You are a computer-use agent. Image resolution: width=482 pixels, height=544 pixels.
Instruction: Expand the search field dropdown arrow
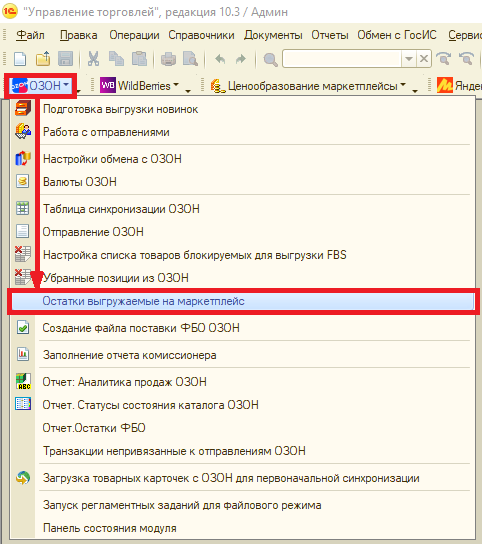tap(409, 59)
